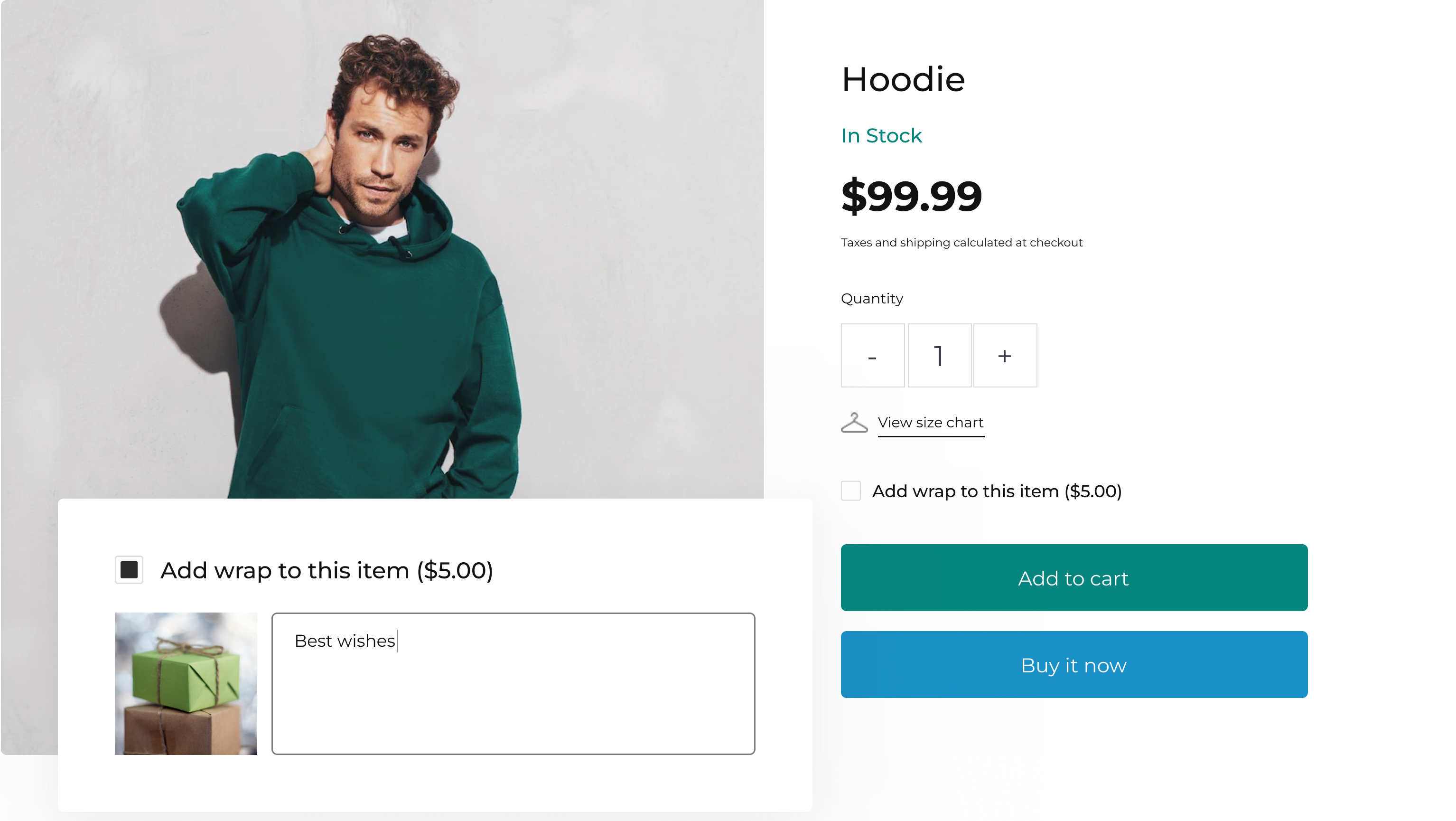Click the In Stock status text
This screenshot has width=1456, height=821.
click(881, 136)
